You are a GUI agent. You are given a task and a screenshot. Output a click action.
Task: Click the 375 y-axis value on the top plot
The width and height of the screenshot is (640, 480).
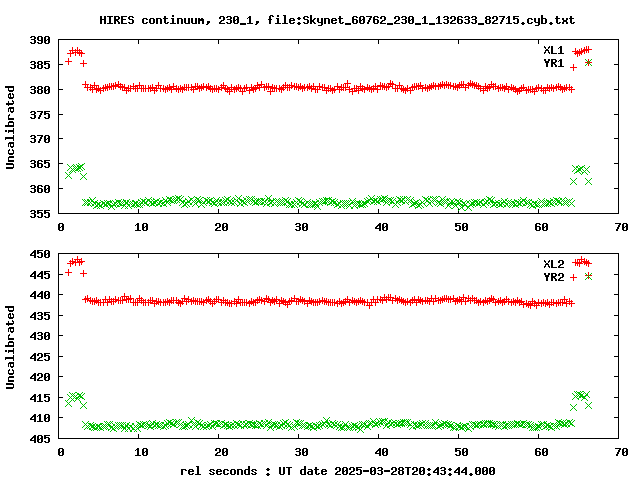(x=40, y=115)
